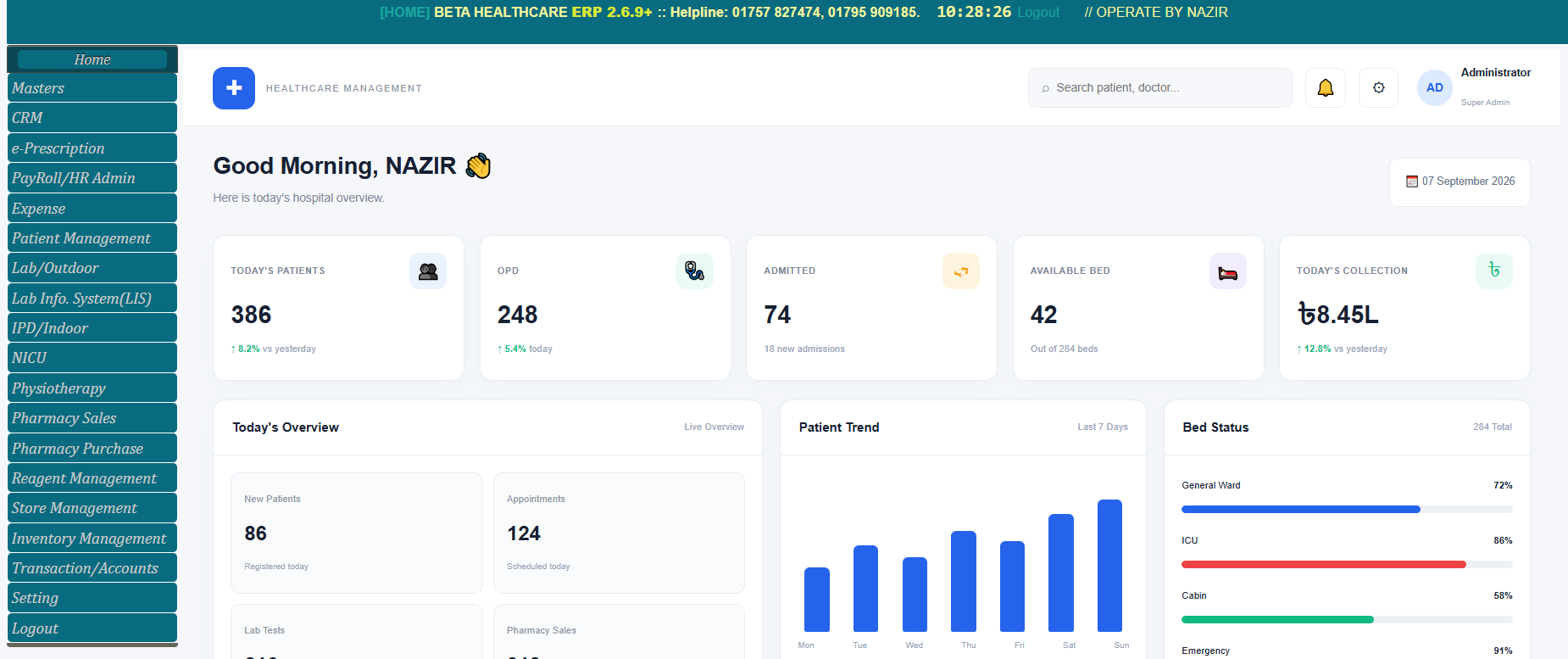Open the CRM menu
This screenshot has width=1568, height=659.
point(92,118)
